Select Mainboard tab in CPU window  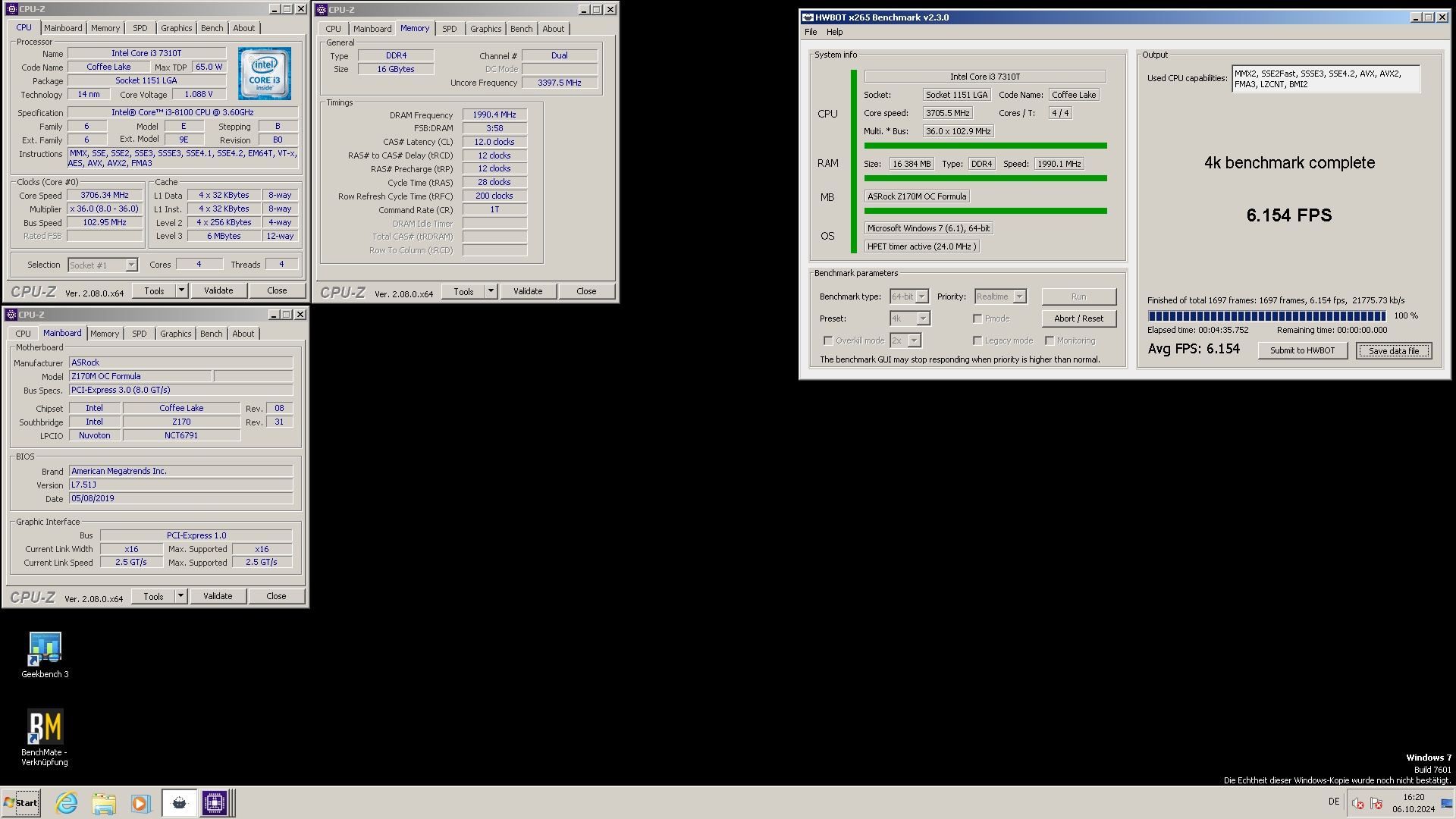pos(63,28)
